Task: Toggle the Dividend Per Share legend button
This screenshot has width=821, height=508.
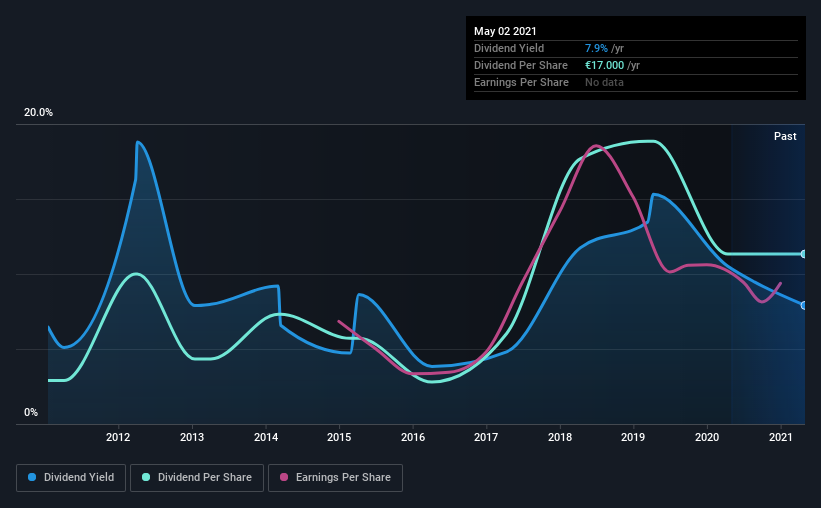Action: click(197, 478)
